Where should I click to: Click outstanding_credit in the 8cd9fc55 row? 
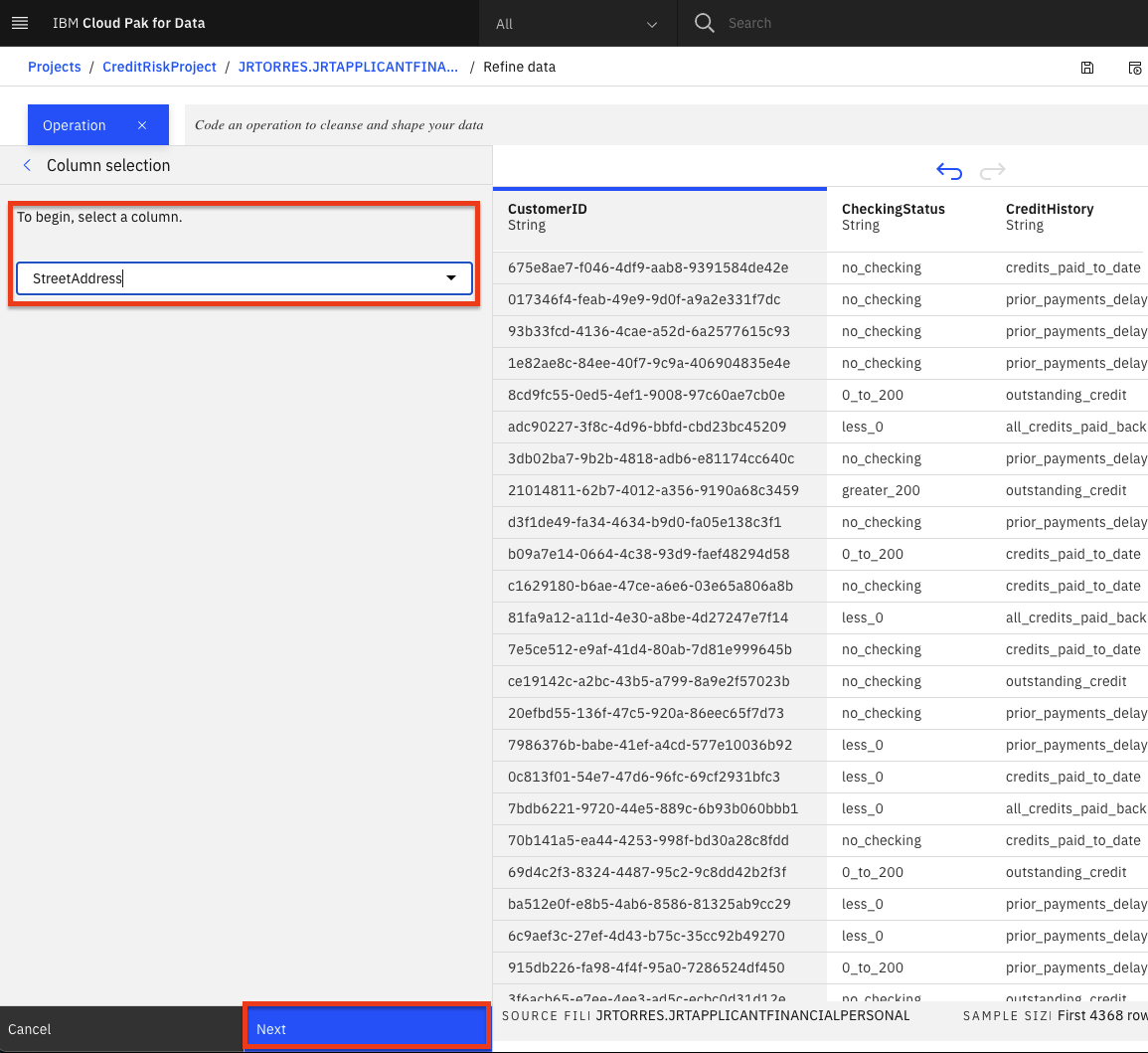[1066, 396]
